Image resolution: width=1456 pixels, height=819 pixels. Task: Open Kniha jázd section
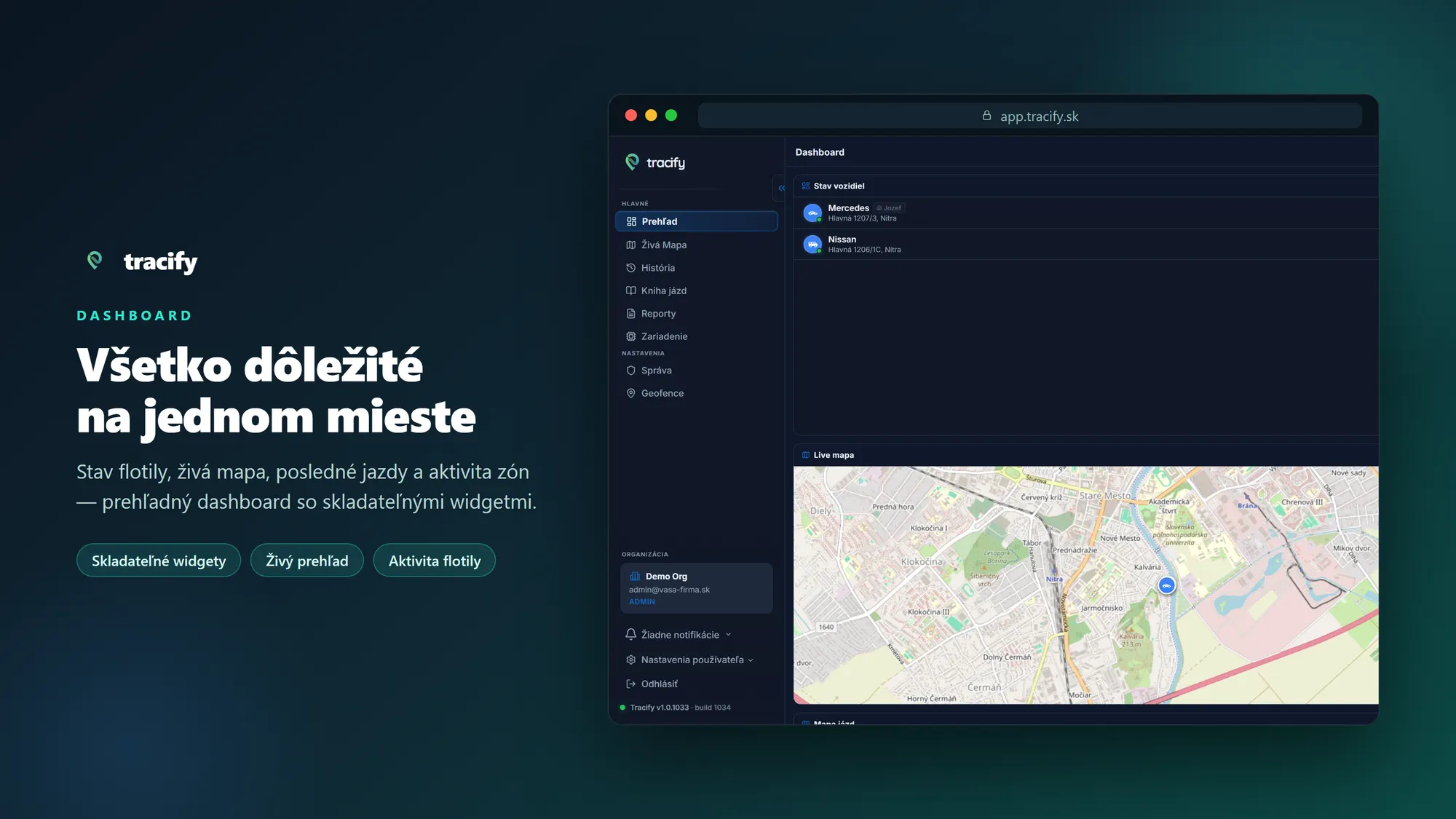[696, 290]
